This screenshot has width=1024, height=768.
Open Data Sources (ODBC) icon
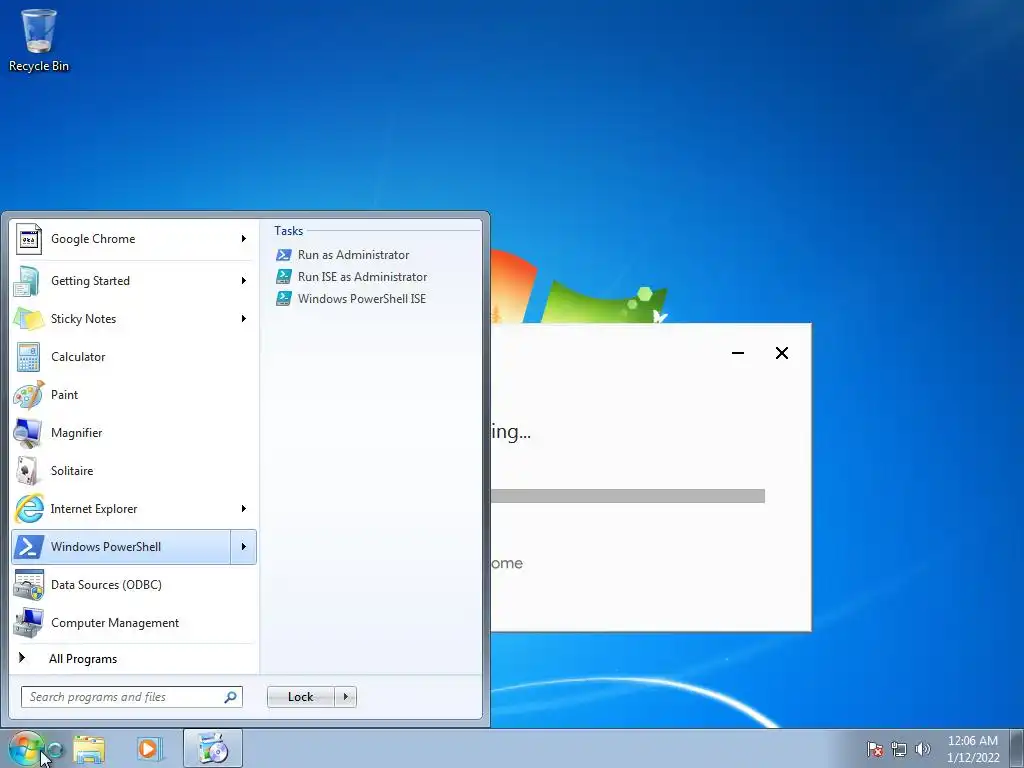click(x=29, y=584)
